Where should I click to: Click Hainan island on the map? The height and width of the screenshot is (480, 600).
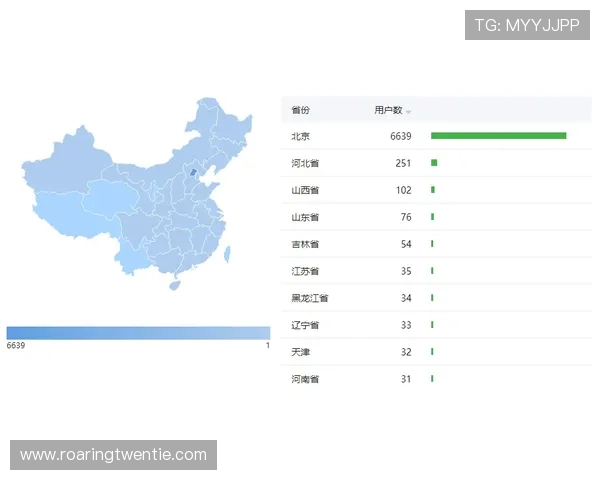(174, 285)
